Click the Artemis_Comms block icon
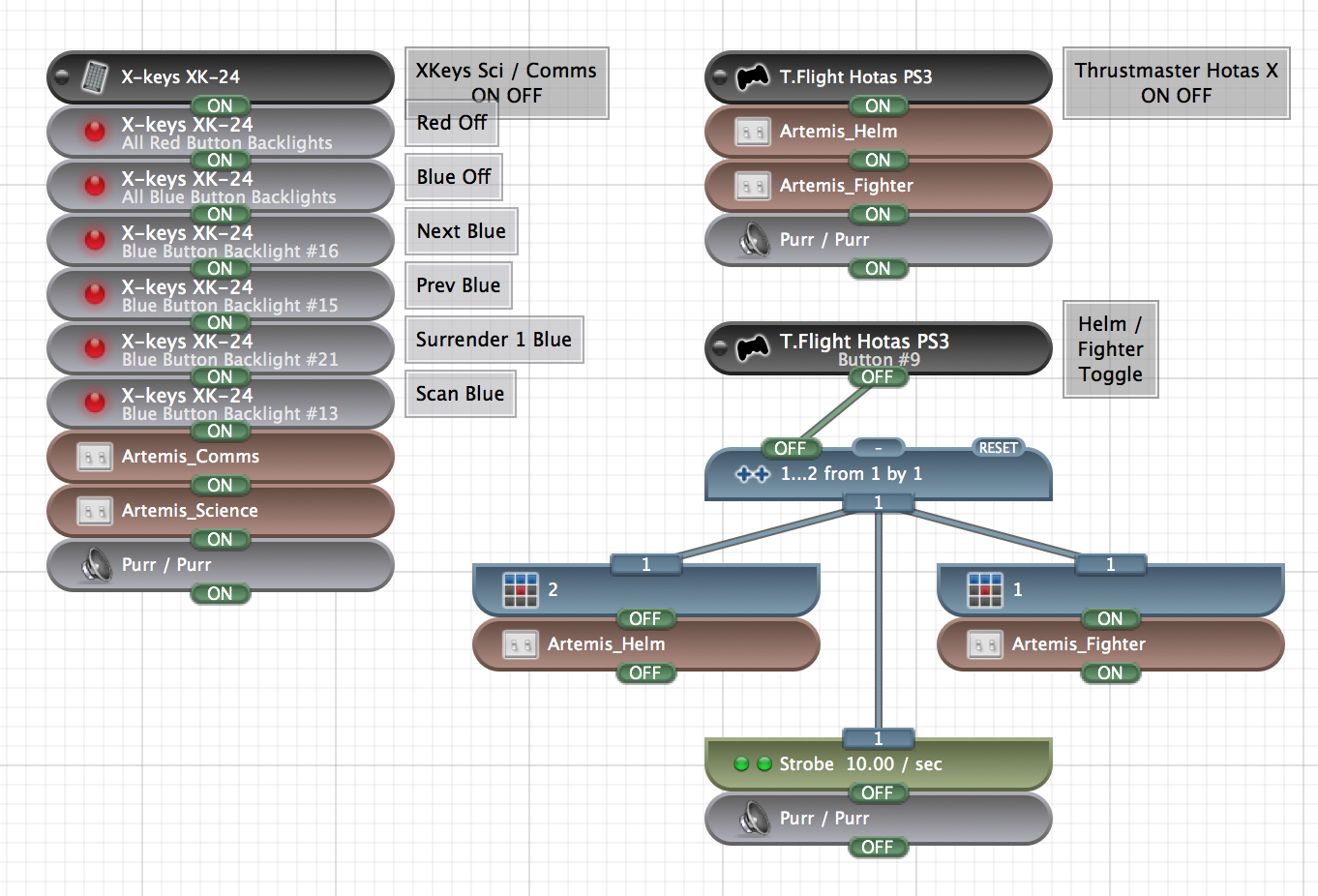 pyautogui.click(x=94, y=457)
